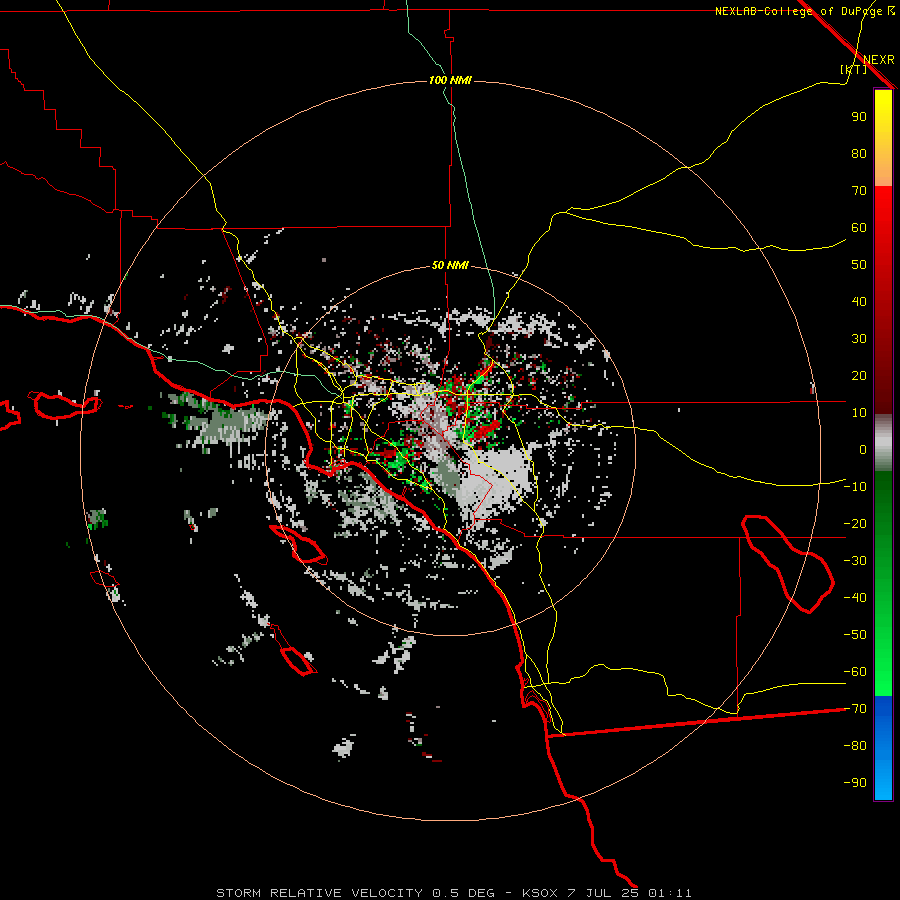Click the "-30" velocity scale label
The width and height of the screenshot is (900, 900).
pyautogui.click(x=855, y=560)
